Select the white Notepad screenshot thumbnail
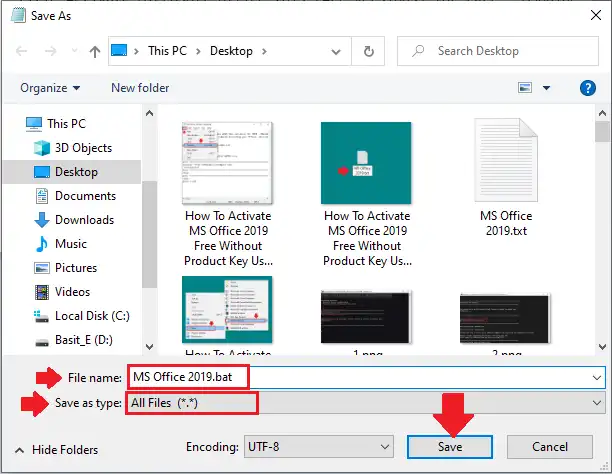Viewport: 612px width, 474px height. click(x=227, y=163)
